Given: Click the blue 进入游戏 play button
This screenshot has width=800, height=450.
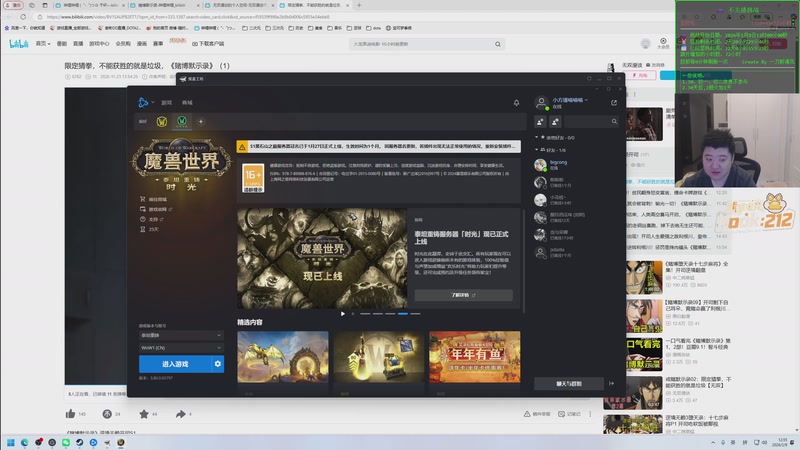Looking at the screenshot, I should (175, 364).
